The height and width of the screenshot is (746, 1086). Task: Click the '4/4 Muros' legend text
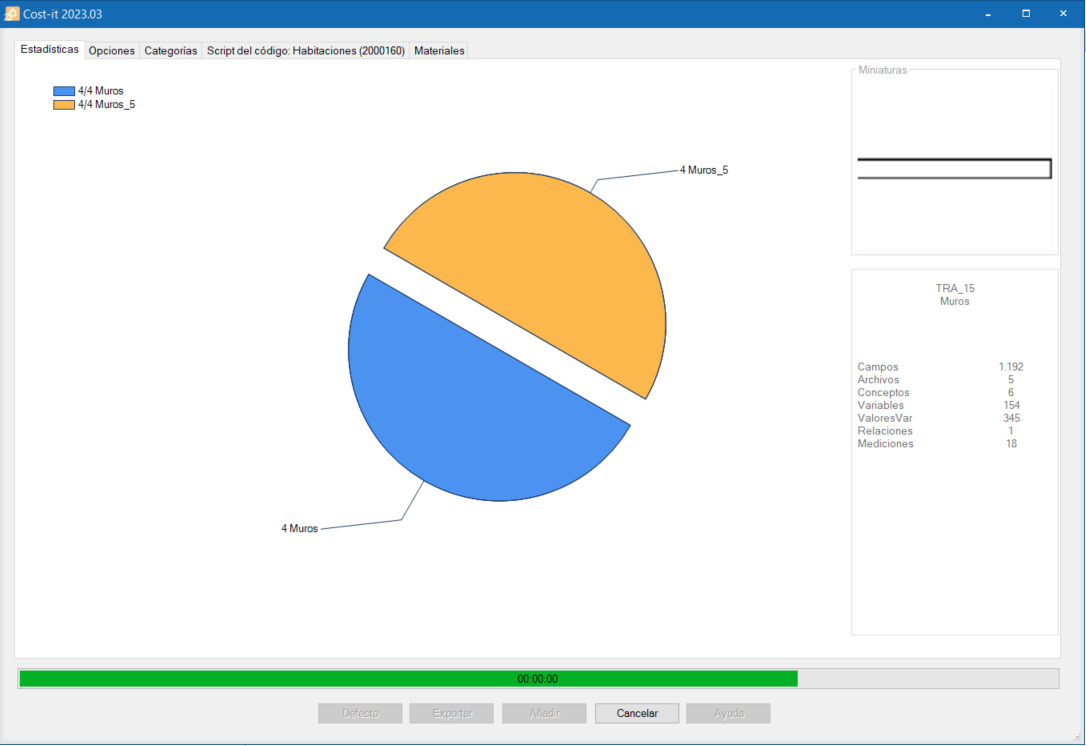click(100, 91)
